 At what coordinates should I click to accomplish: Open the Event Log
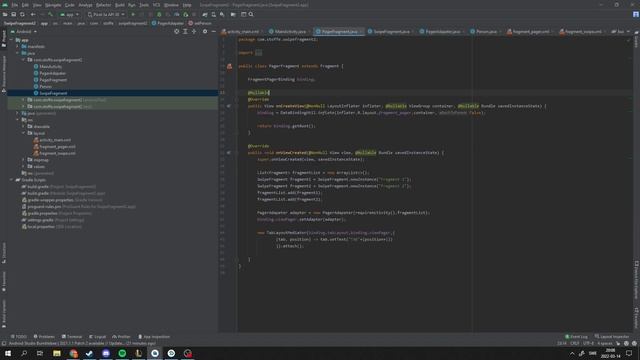[x=576, y=337]
